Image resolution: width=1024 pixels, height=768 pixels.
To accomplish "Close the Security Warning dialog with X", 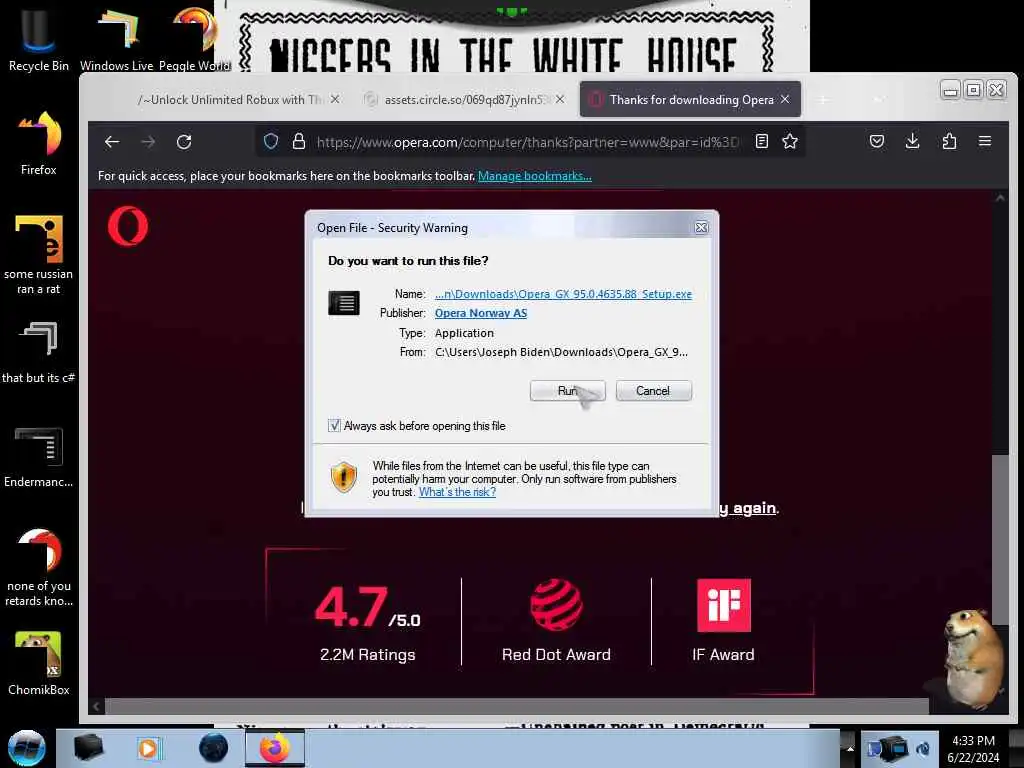I will (x=701, y=227).
